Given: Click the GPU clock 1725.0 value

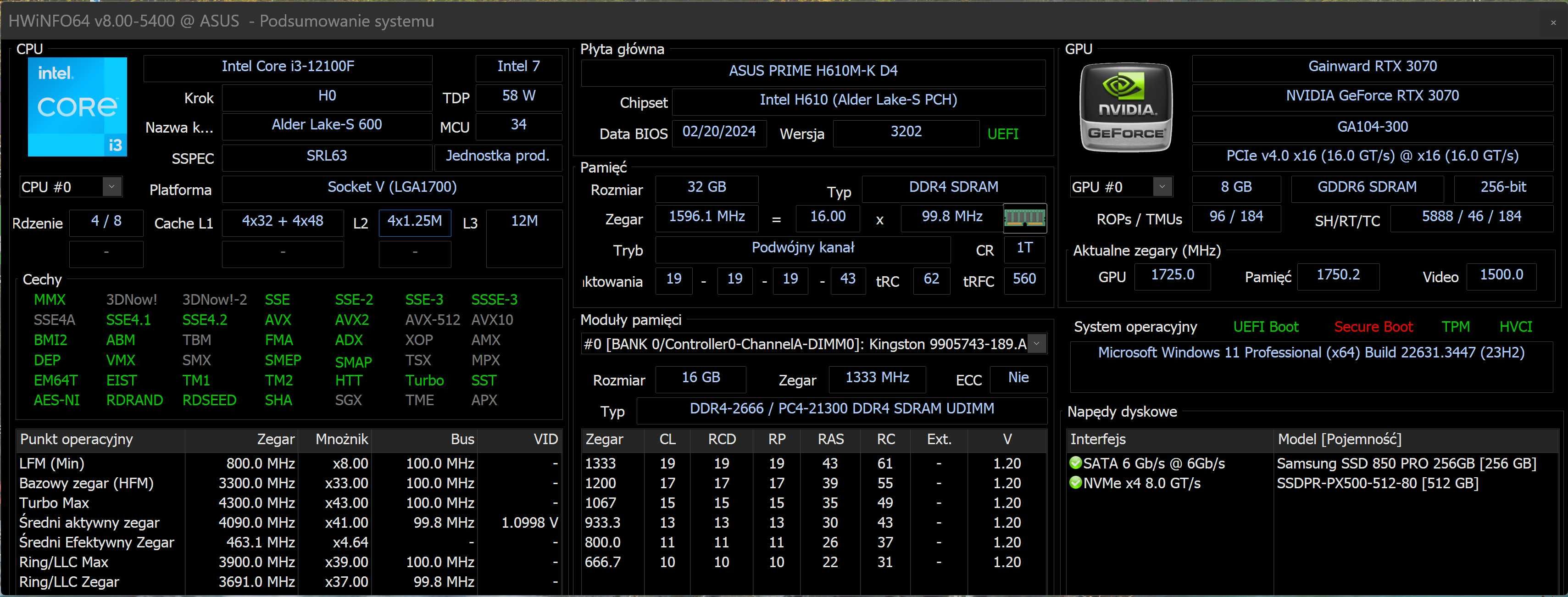Looking at the screenshot, I should (1173, 276).
